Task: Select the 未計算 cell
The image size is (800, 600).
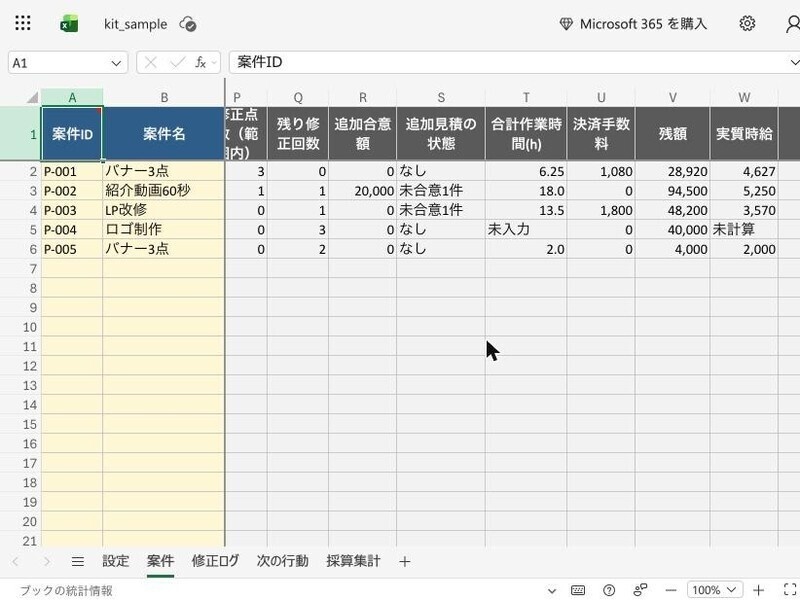Action: coord(744,230)
